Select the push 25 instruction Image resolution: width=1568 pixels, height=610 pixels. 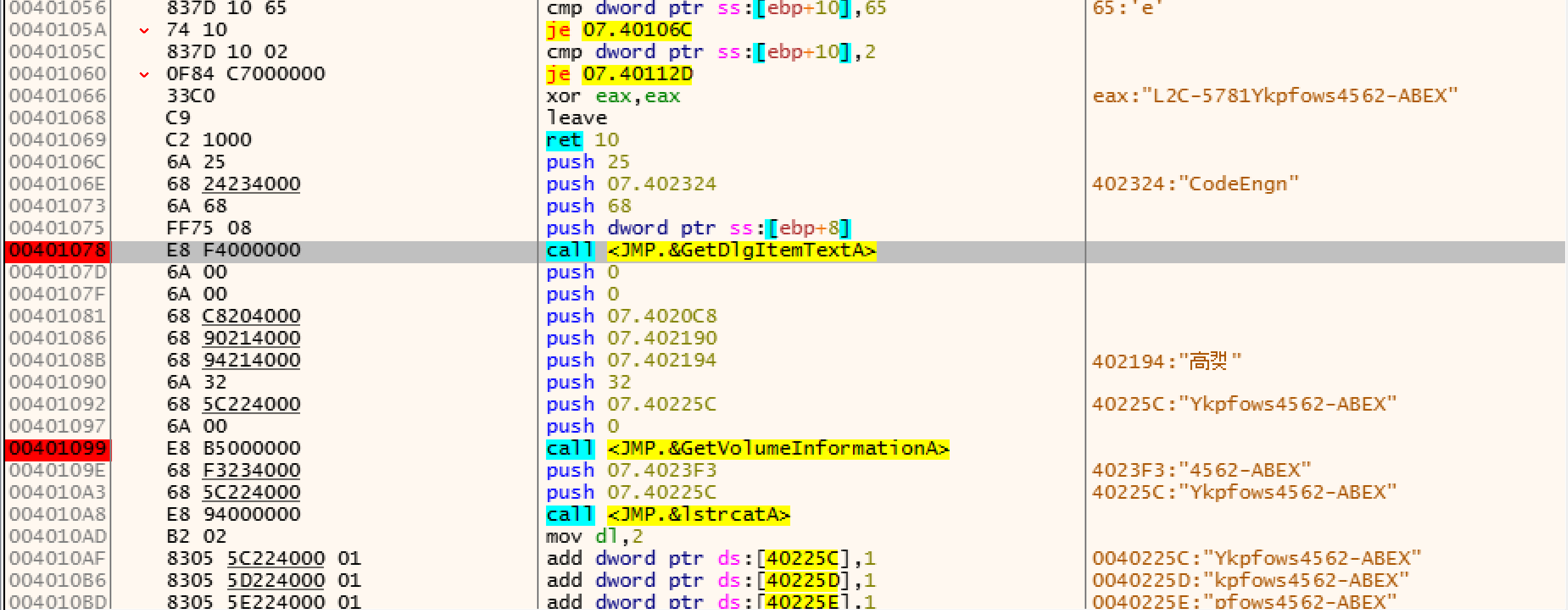point(588,162)
